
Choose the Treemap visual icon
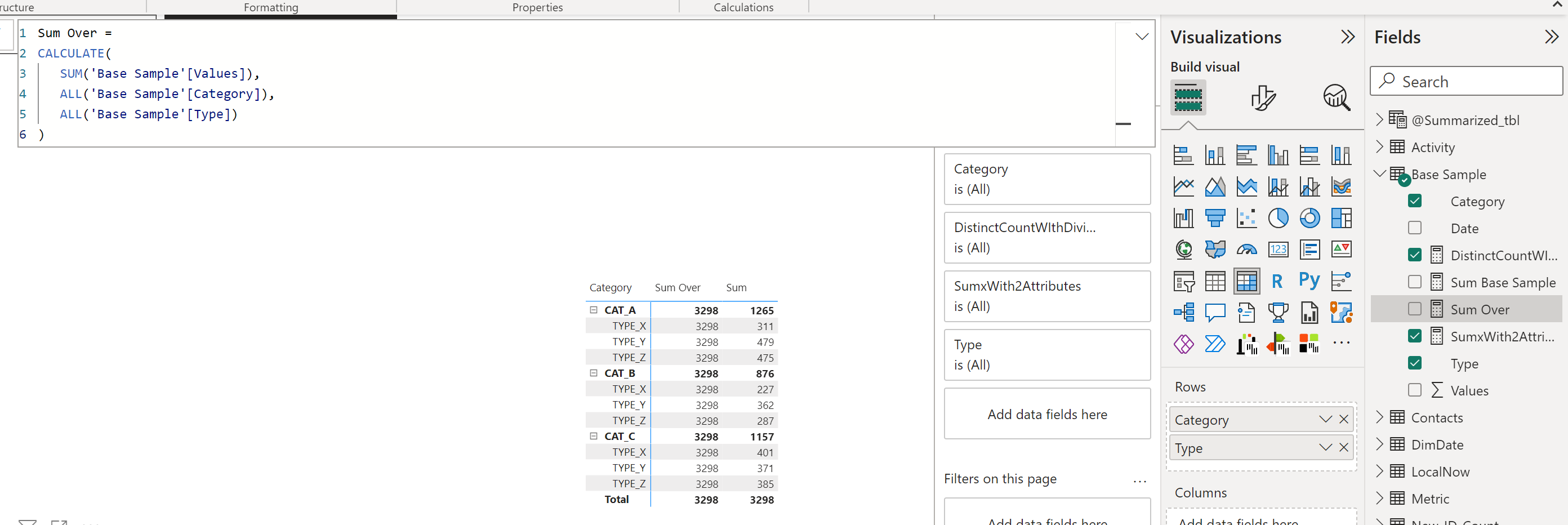(x=1341, y=218)
